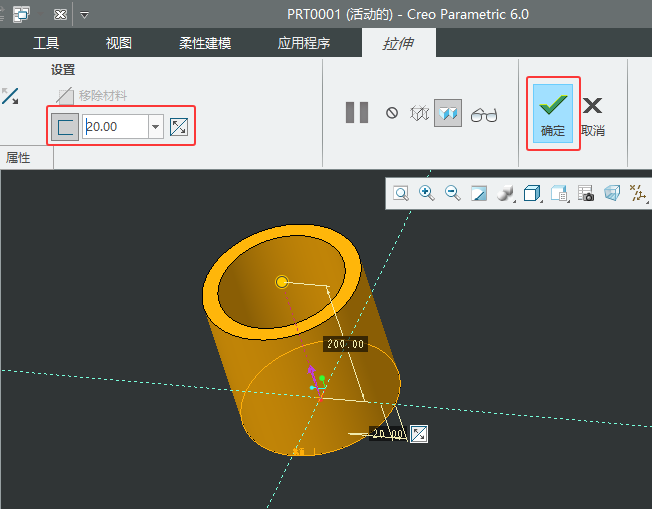
Task: Click the glasses verify-mode icon
Action: pyautogui.click(x=484, y=114)
